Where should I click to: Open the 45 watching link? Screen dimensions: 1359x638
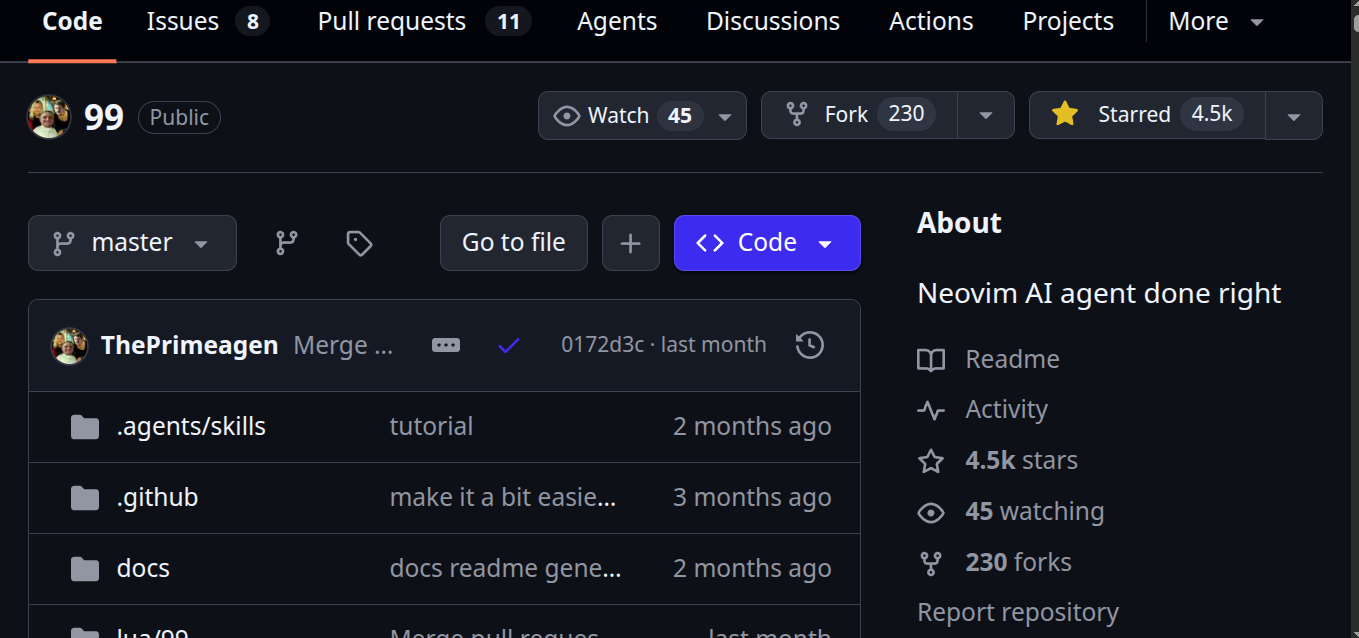pyautogui.click(x=1034, y=512)
